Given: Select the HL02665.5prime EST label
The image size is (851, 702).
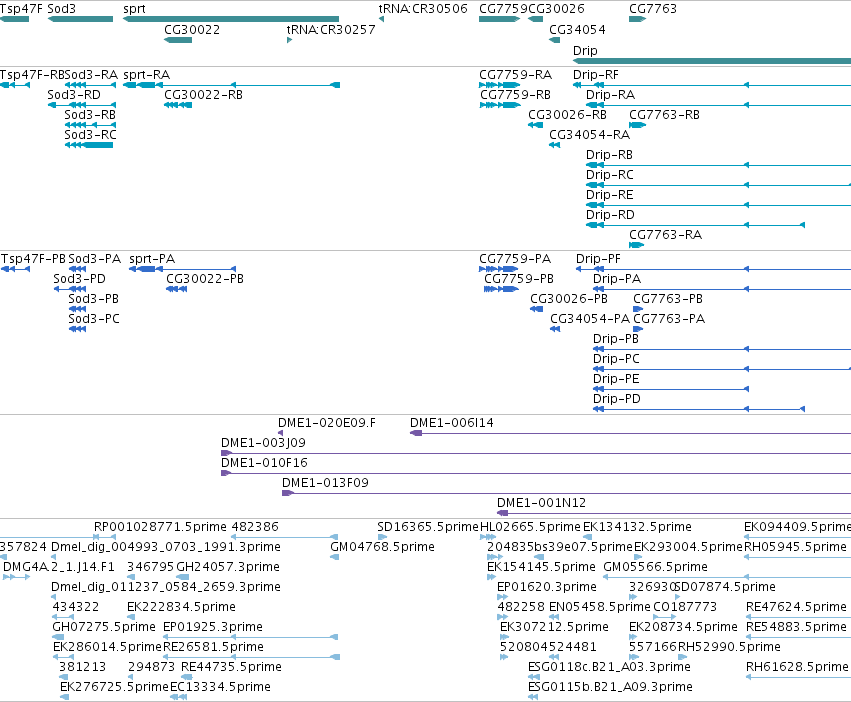Looking at the screenshot, I should point(530,527).
